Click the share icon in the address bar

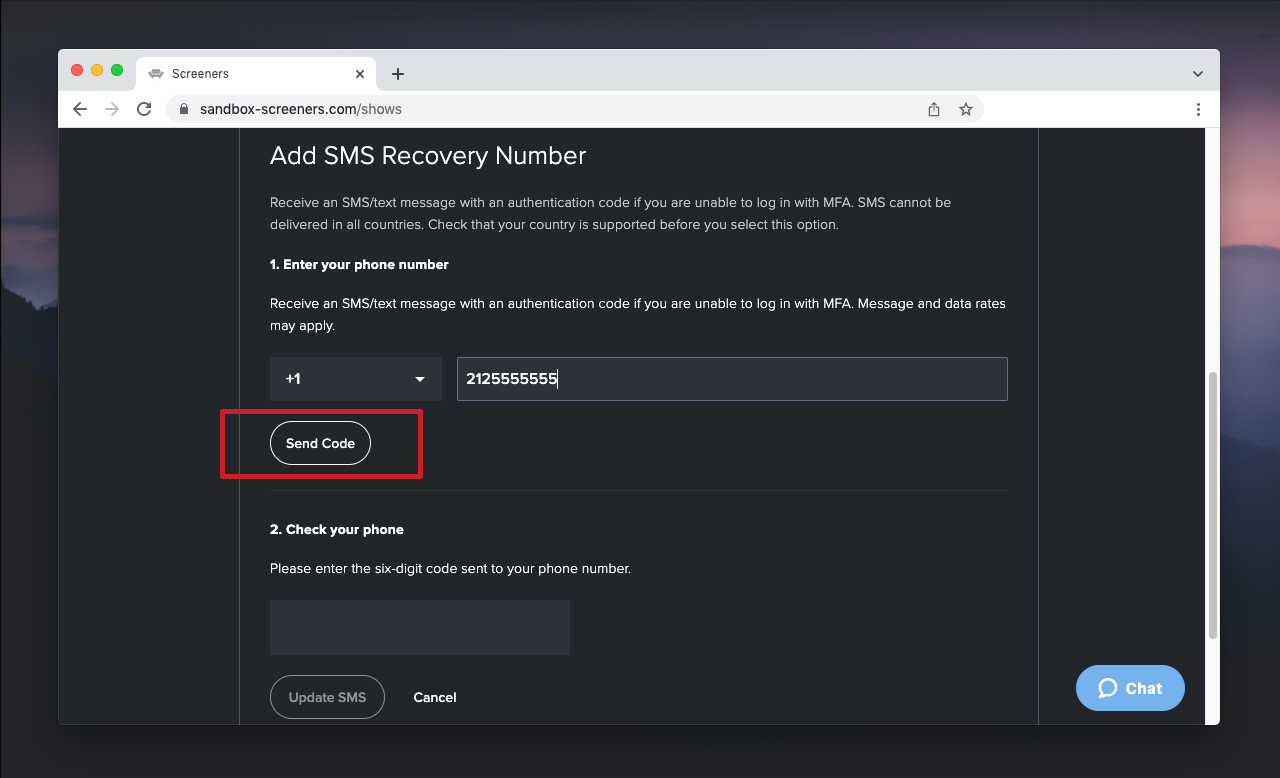point(933,109)
